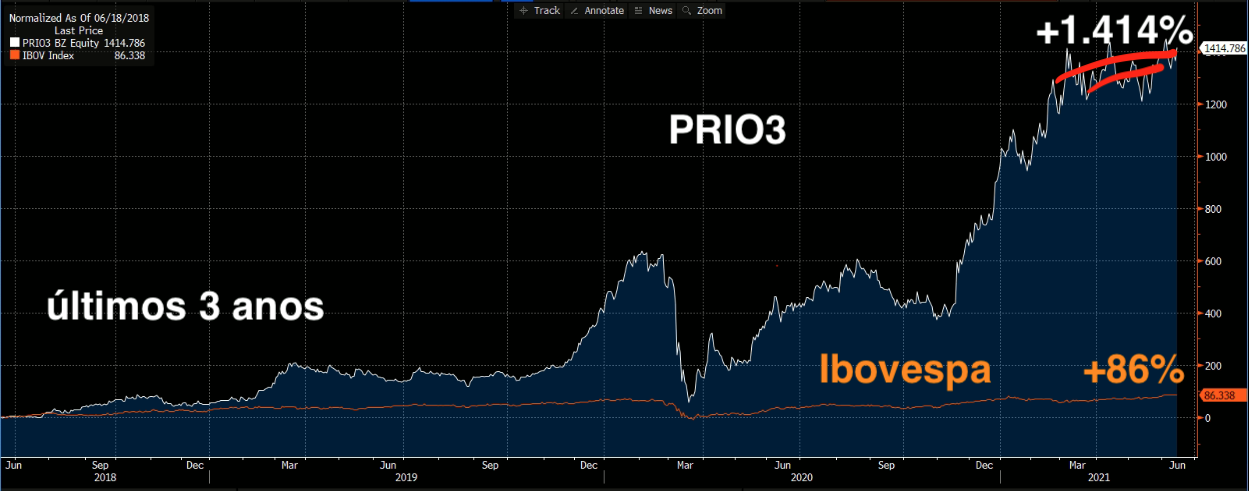Click the white PRIO3 legend color swatch
The image size is (1249, 491).
tap(13, 43)
